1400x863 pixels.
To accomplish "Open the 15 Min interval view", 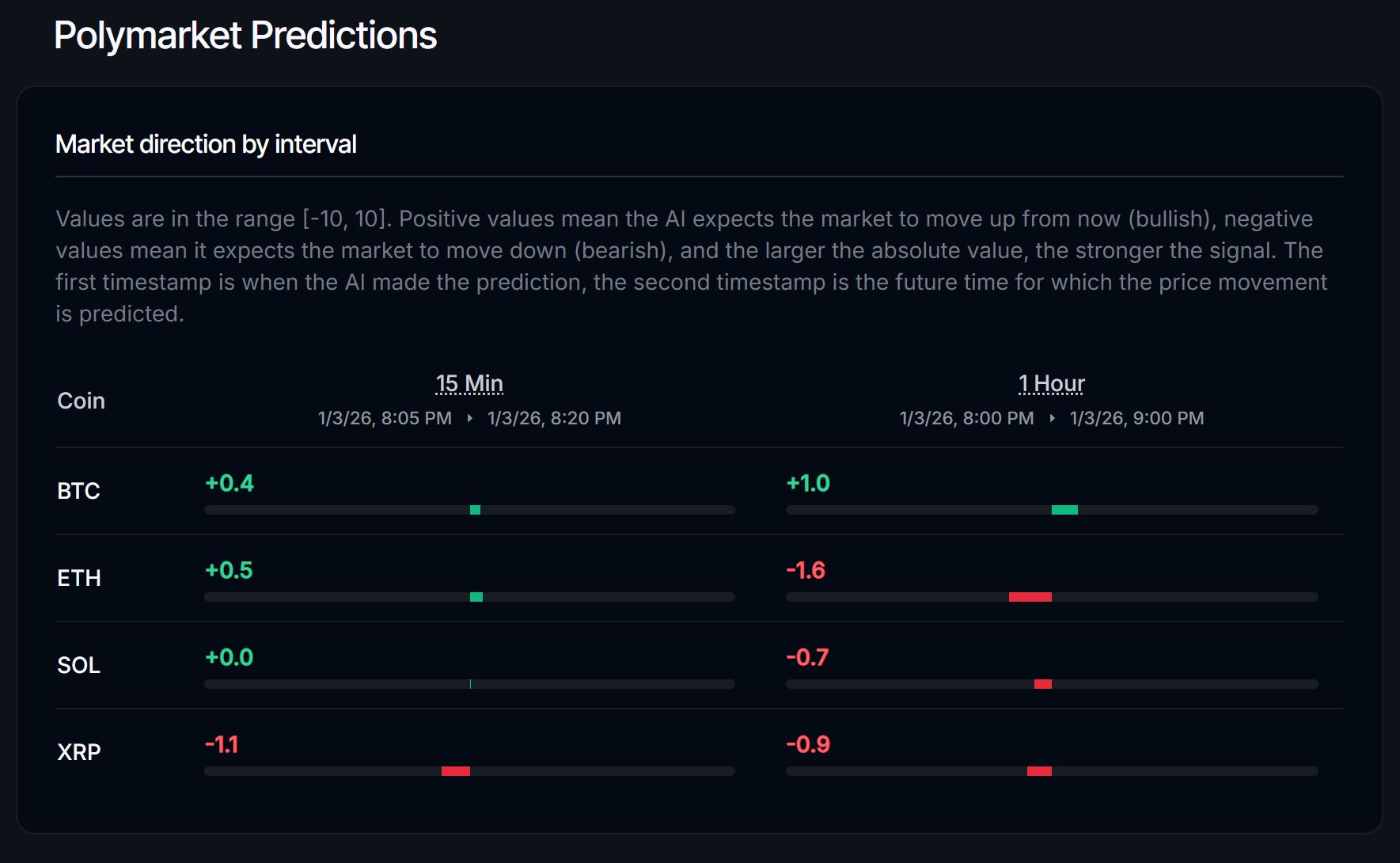I will pyautogui.click(x=469, y=382).
